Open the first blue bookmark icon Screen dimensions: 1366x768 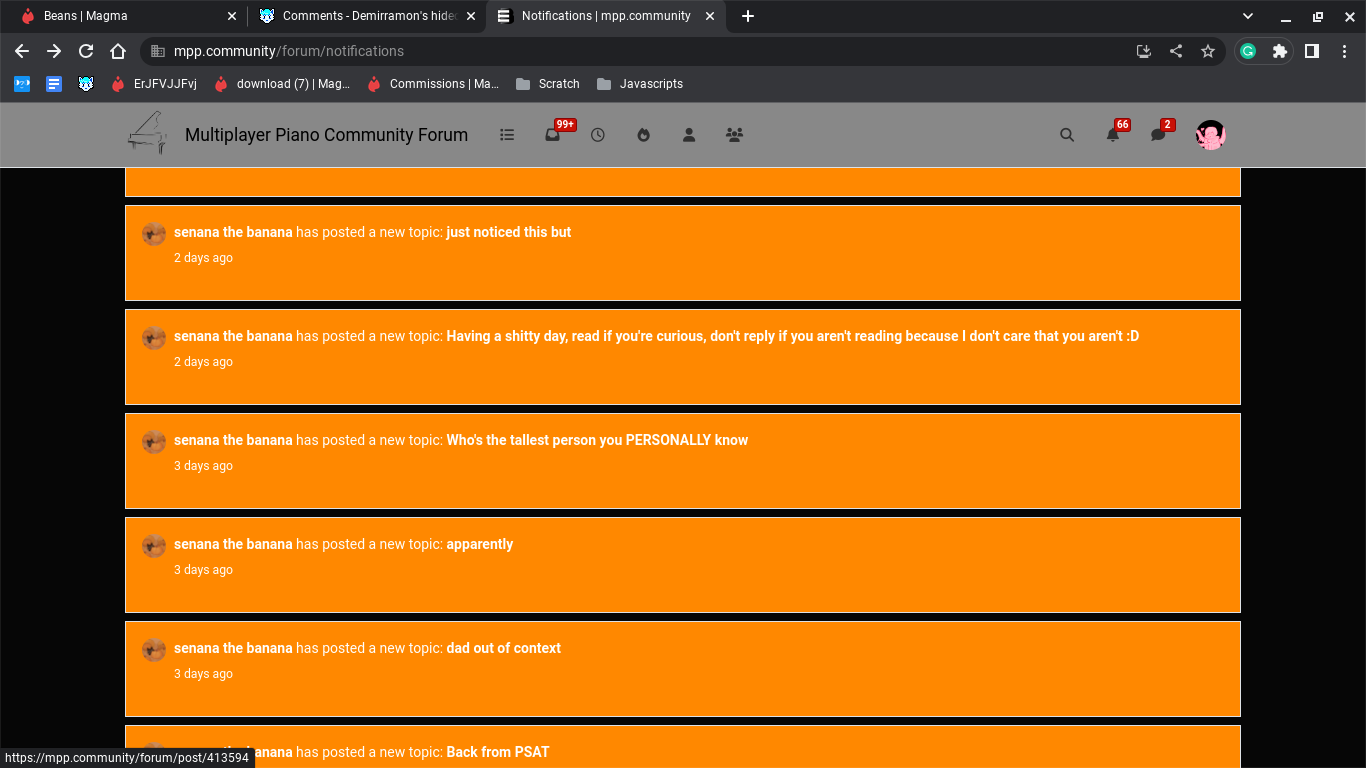pyautogui.click(x=22, y=84)
